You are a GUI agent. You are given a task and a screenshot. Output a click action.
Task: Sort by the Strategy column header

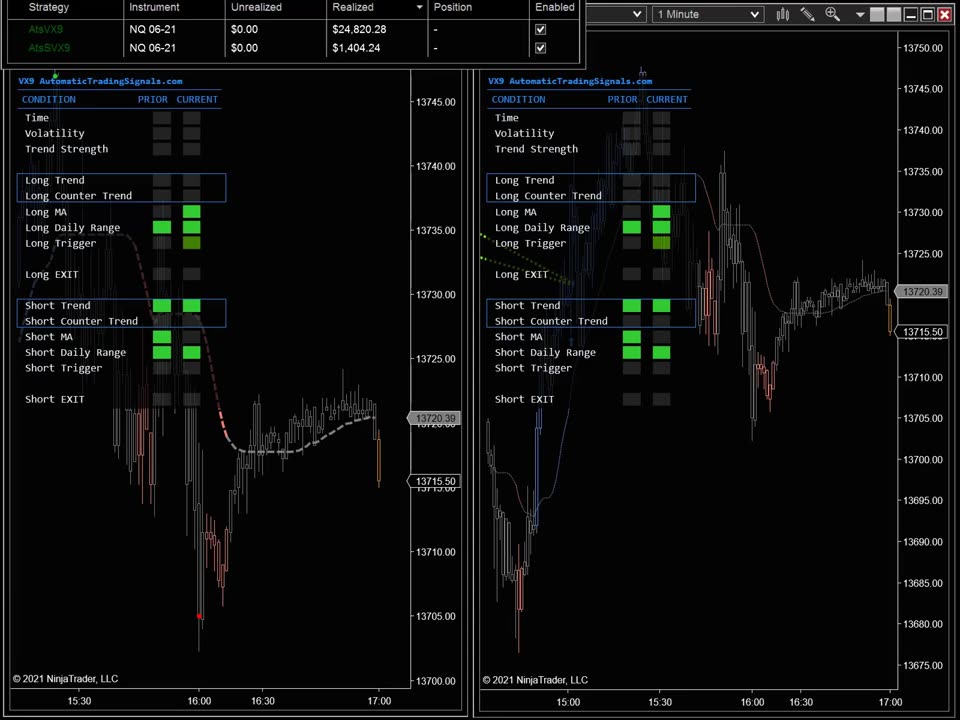(49, 7)
